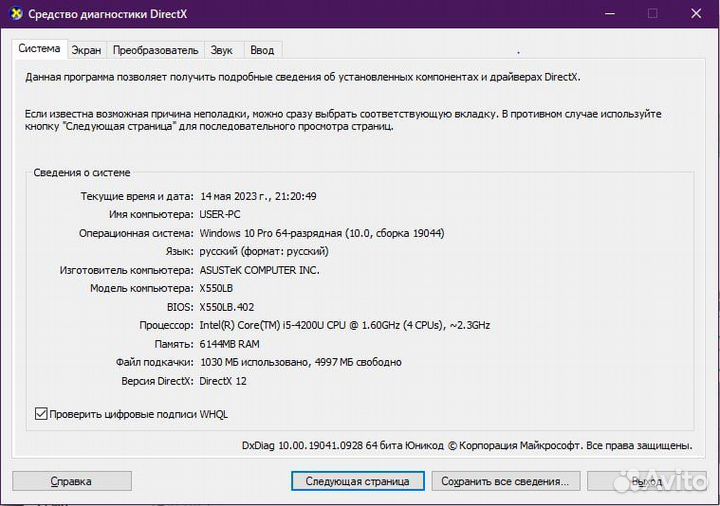
Task: Click the Изготовитель компьютера label
Action: (126, 270)
